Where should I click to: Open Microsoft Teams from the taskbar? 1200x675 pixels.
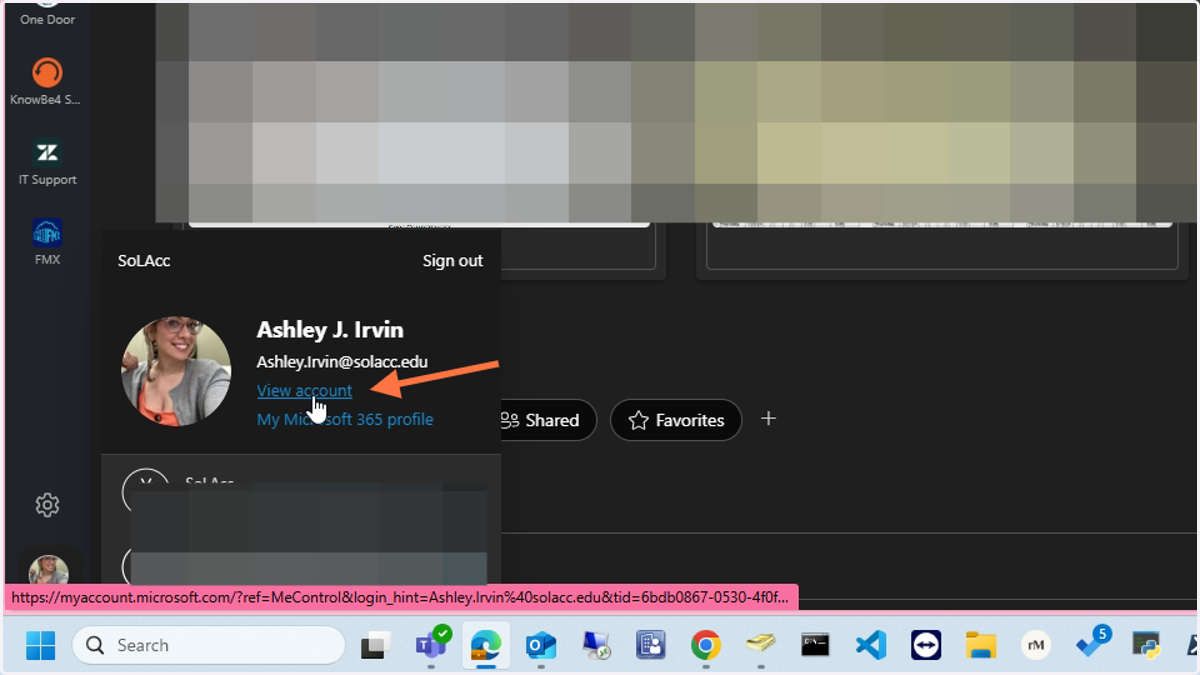(x=432, y=645)
